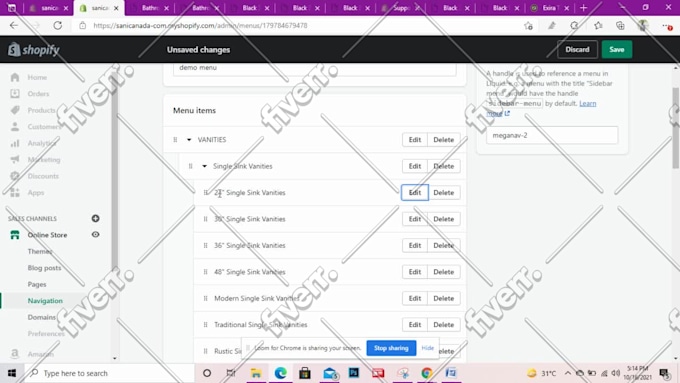Open Themes under Online Store
Image resolution: width=680 pixels, height=383 pixels.
(x=40, y=251)
